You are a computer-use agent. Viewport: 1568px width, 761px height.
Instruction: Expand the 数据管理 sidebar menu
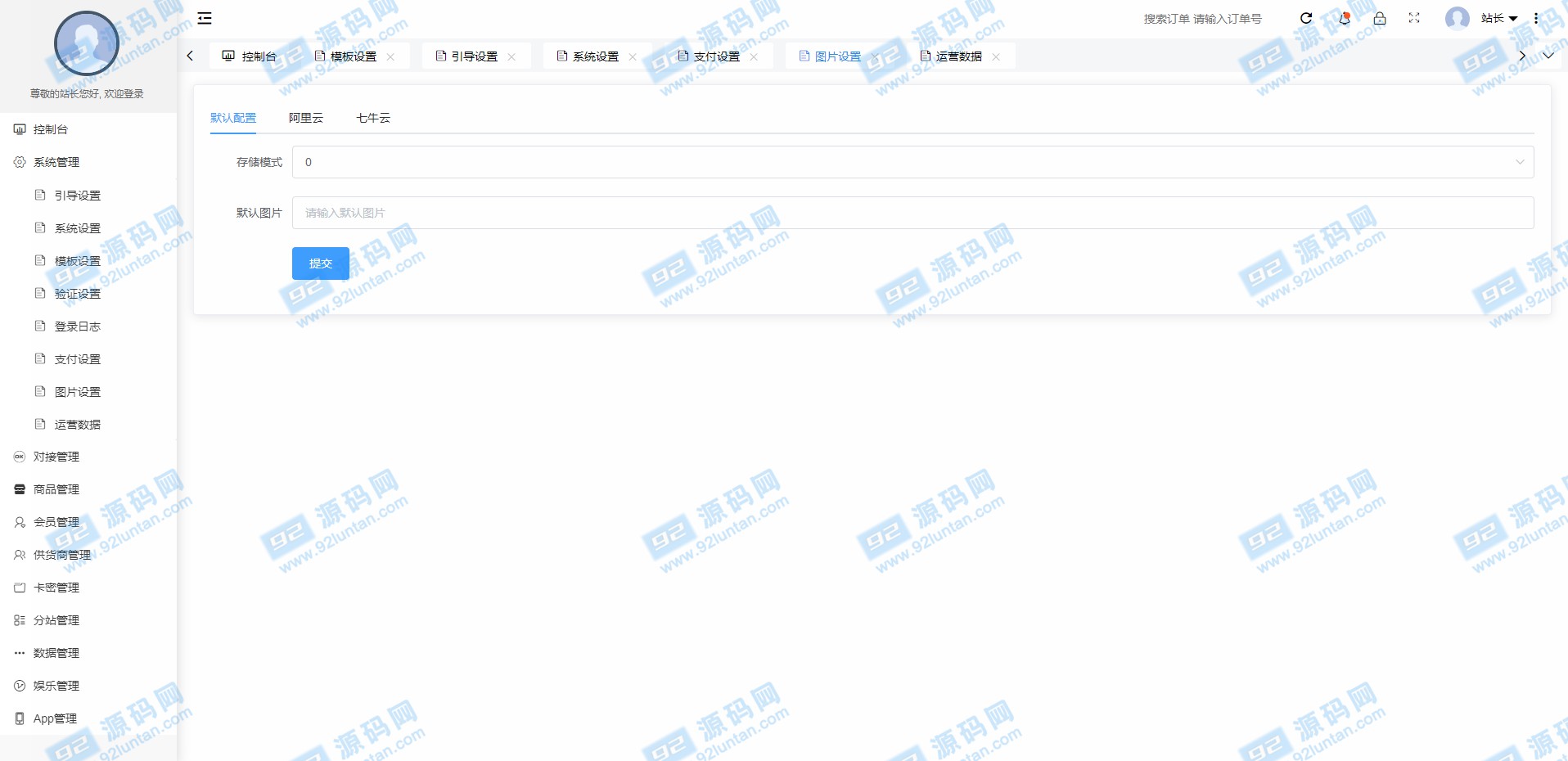(88, 653)
